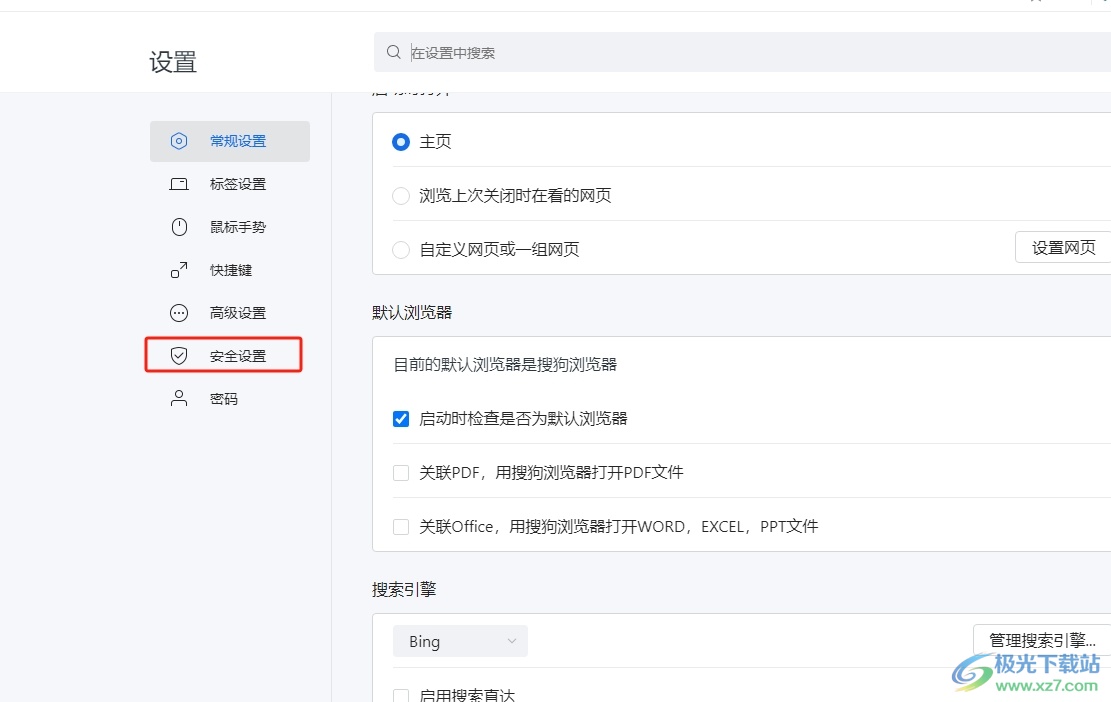Click the 默认浏览器 section heading
This screenshot has width=1111, height=702.
pos(412,312)
